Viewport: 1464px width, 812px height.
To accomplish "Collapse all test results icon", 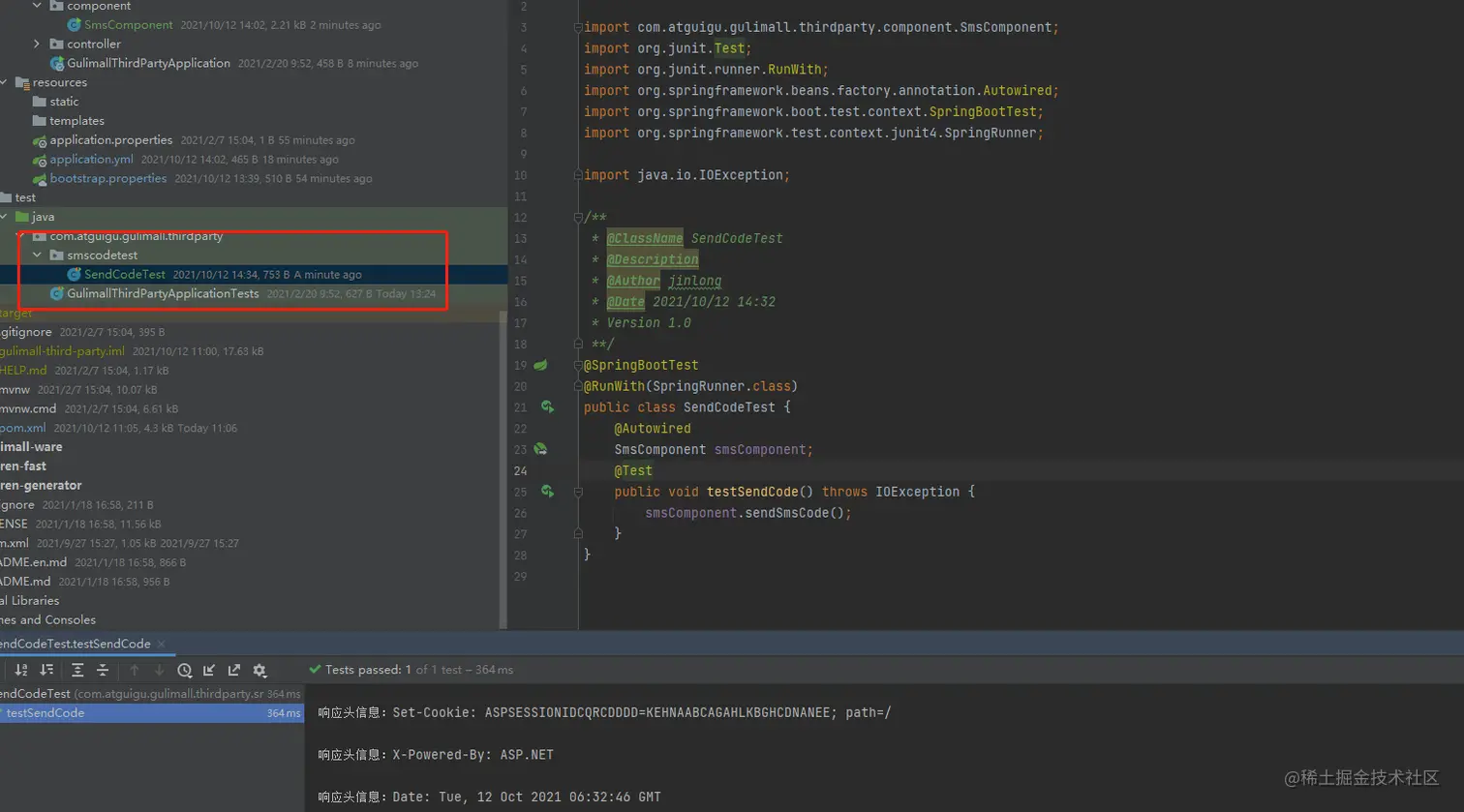I will coord(103,670).
